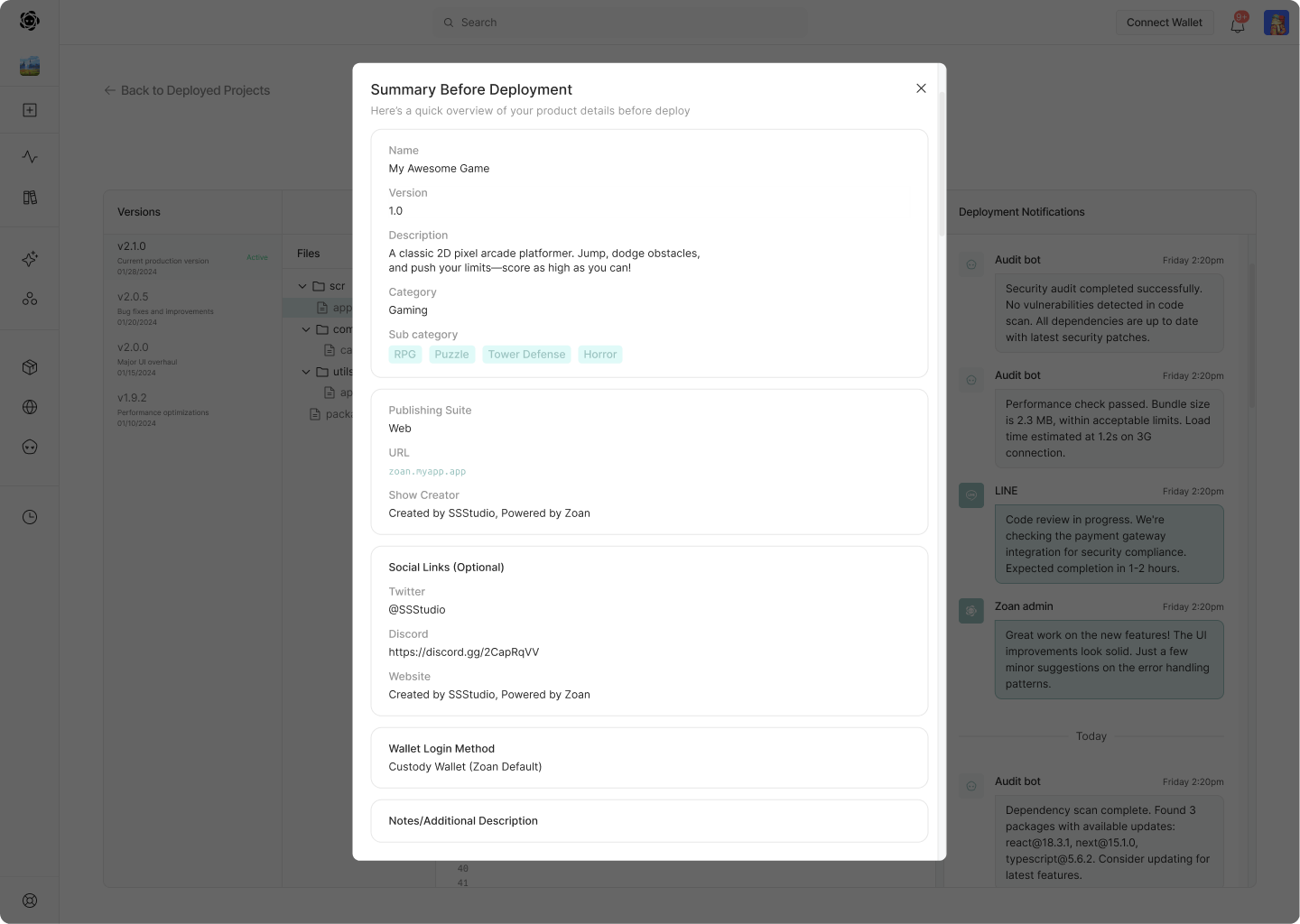Open the clock history icon in sidebar
Image resolution: width=1300 pixels, height=924 pixels.
pyautogui.click(x=30, y=517)
